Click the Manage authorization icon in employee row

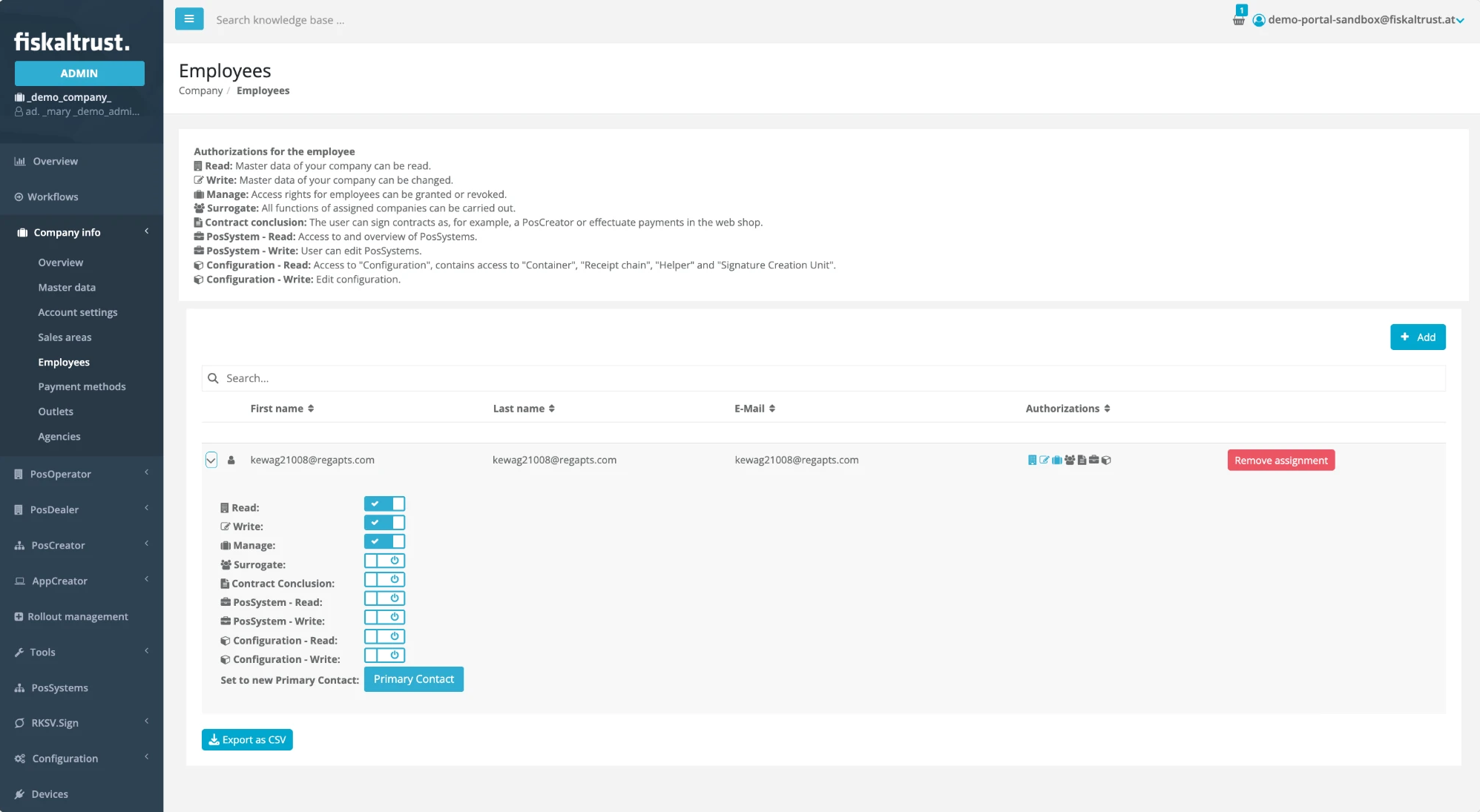pyautogui.click(x=1057, y=461)
